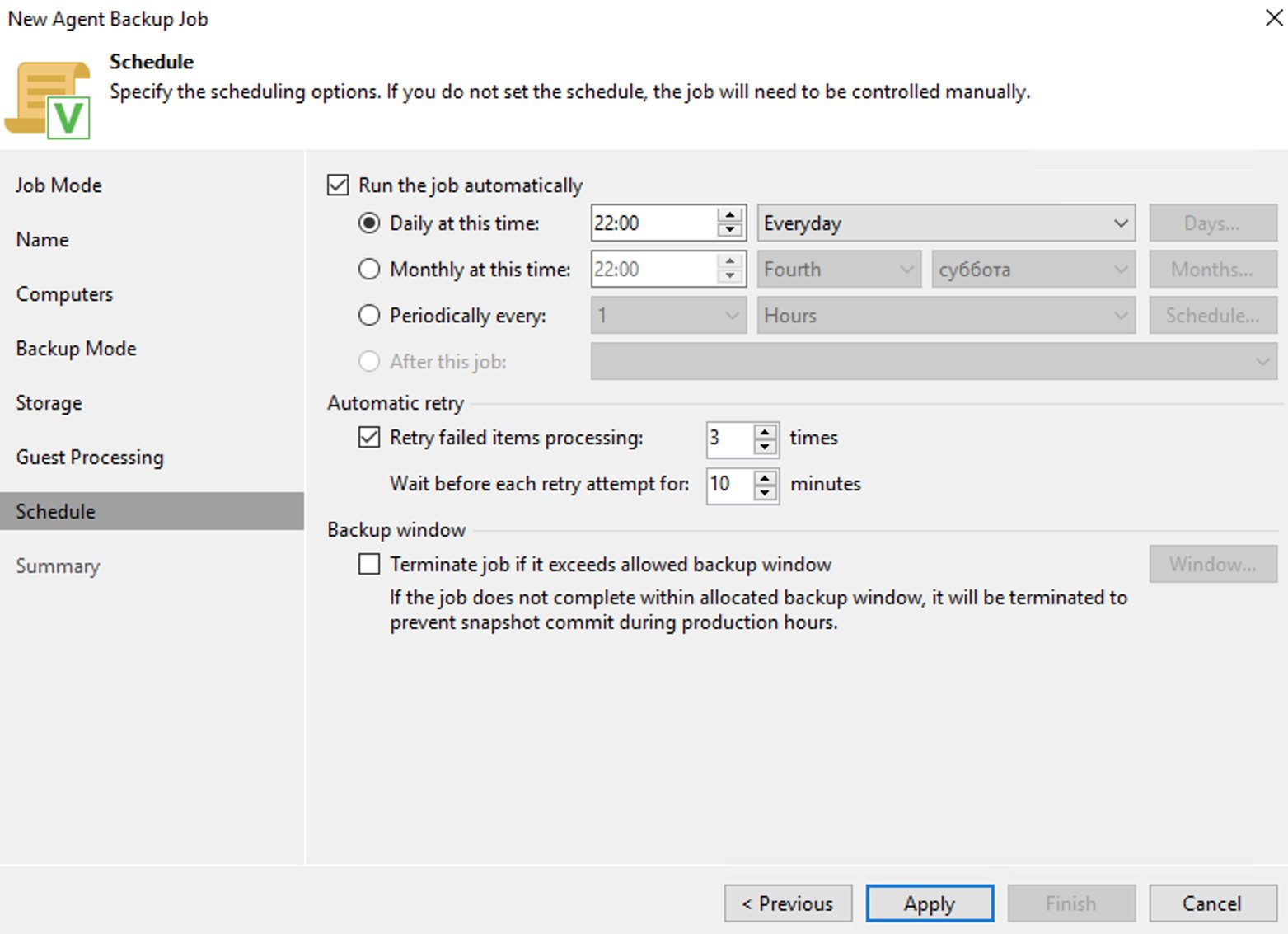Select Monthly at this time option
The width and height of the screenshot is (1288, 934).
pos(369,270)
